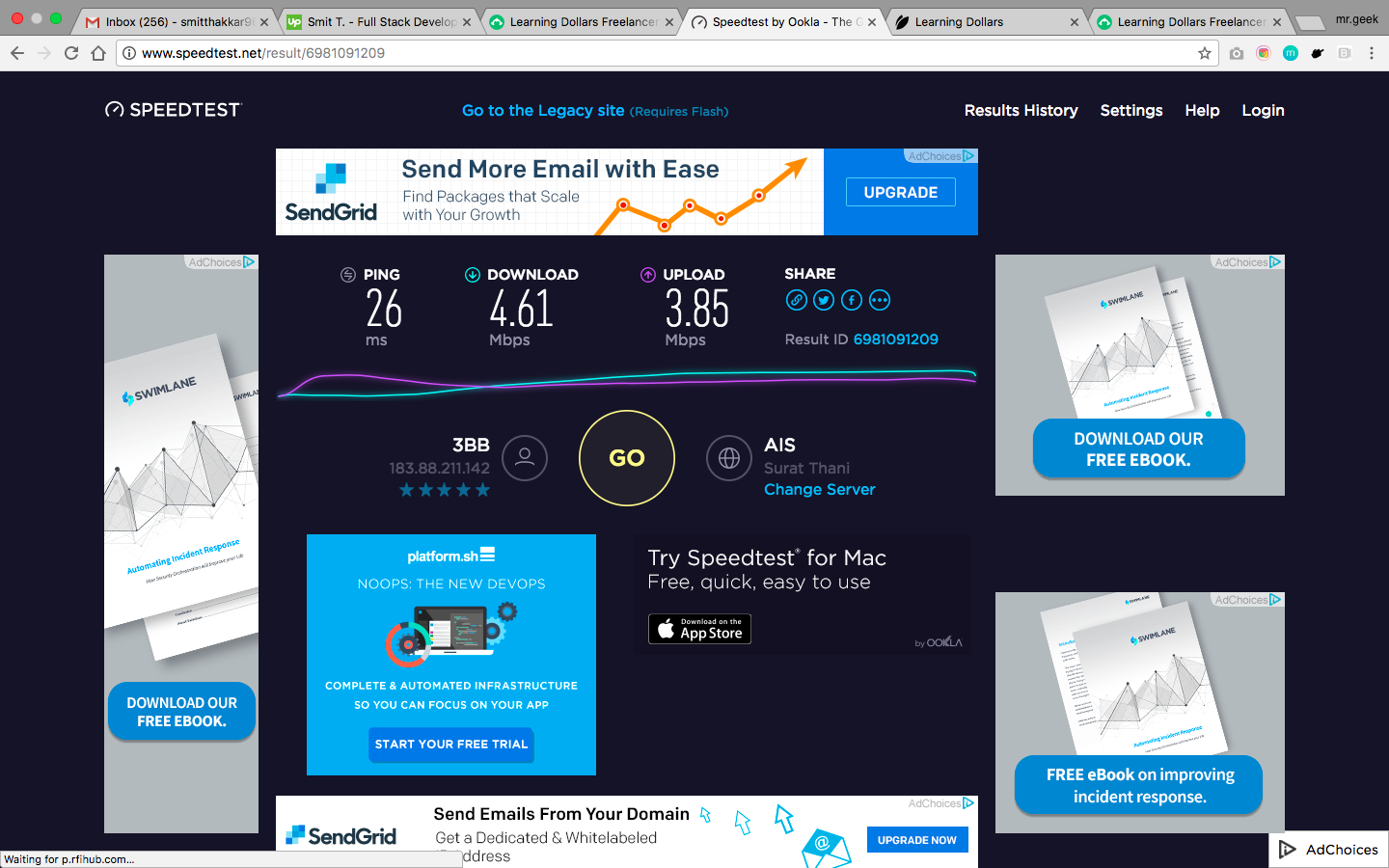Open more share options ellipsis icon
This screenshot has width=1389, height=868.
pos(880,300)
